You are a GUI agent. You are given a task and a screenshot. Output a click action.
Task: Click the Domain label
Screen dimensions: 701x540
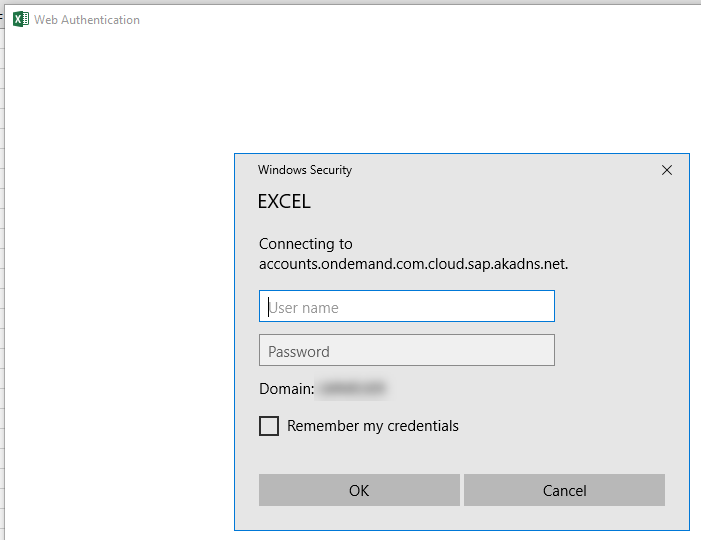point(287,388)
